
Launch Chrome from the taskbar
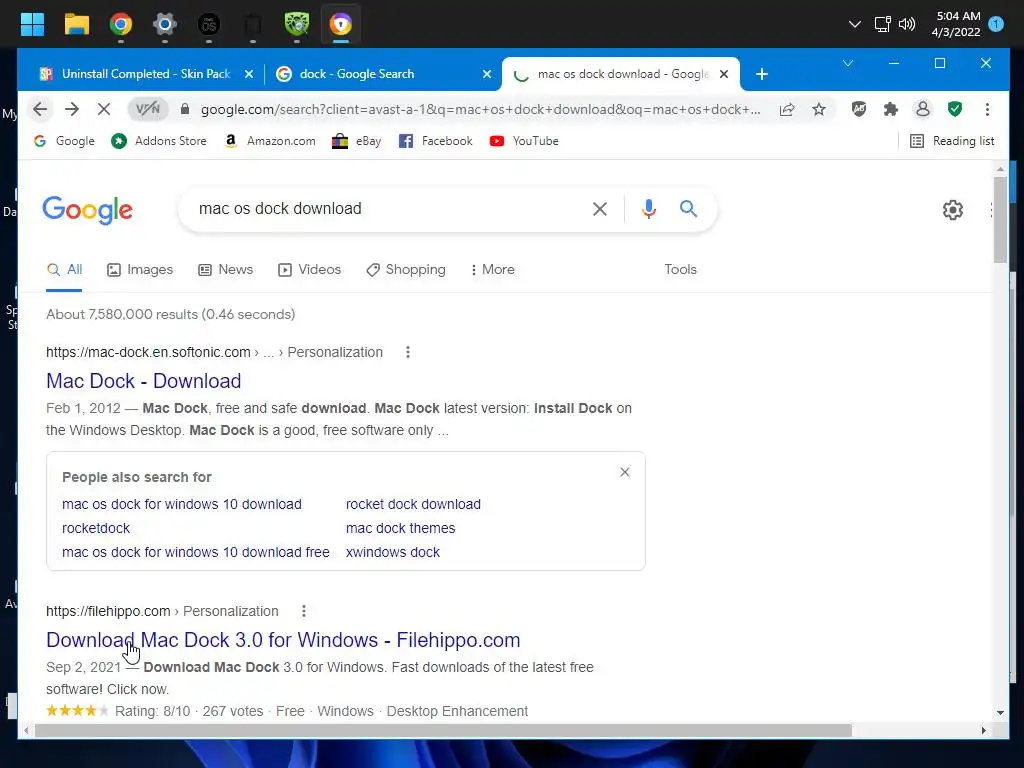click(x=121, y=25)
